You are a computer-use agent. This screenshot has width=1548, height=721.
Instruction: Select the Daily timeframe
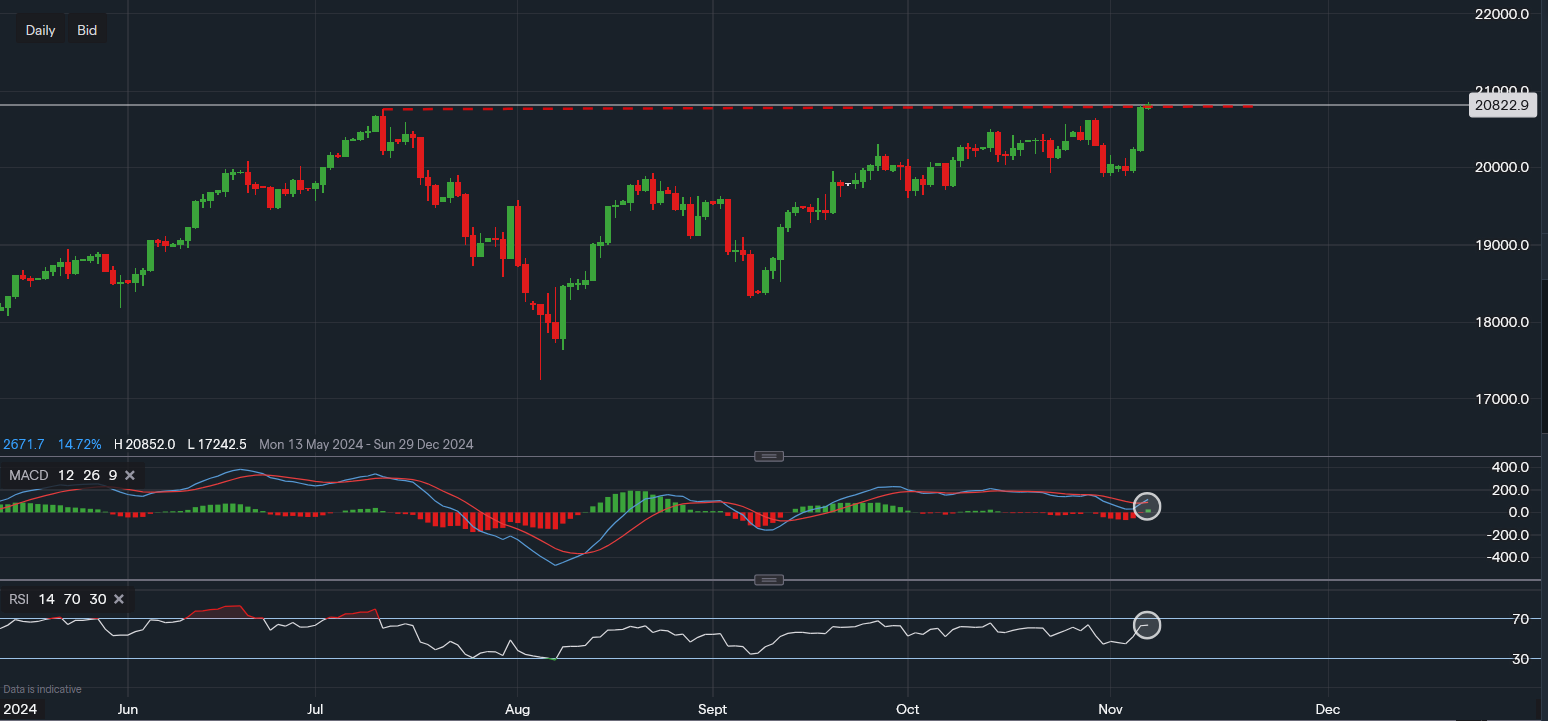click(40, 29)
